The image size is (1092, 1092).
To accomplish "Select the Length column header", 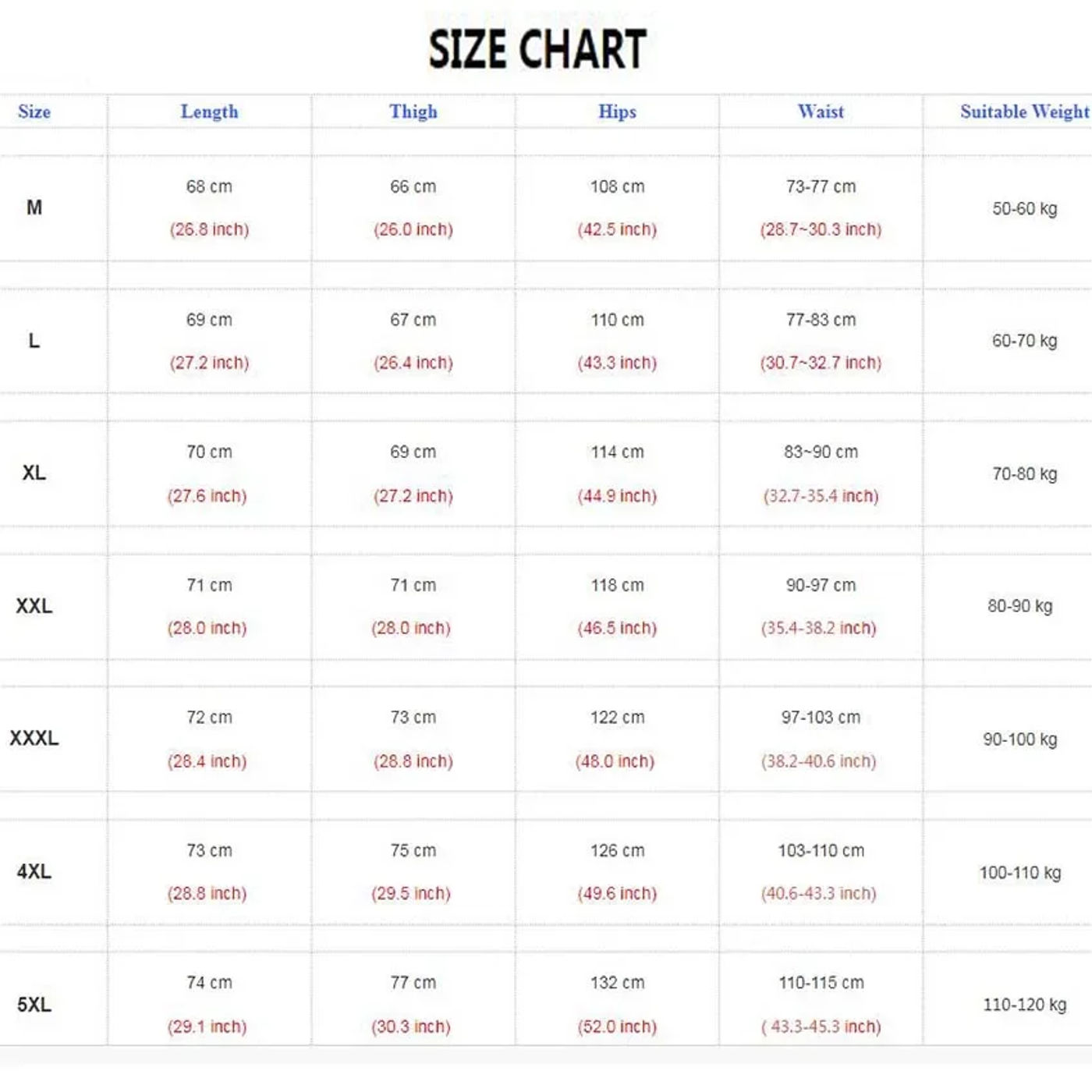I will pyautogui.click(x=209, y=112).
